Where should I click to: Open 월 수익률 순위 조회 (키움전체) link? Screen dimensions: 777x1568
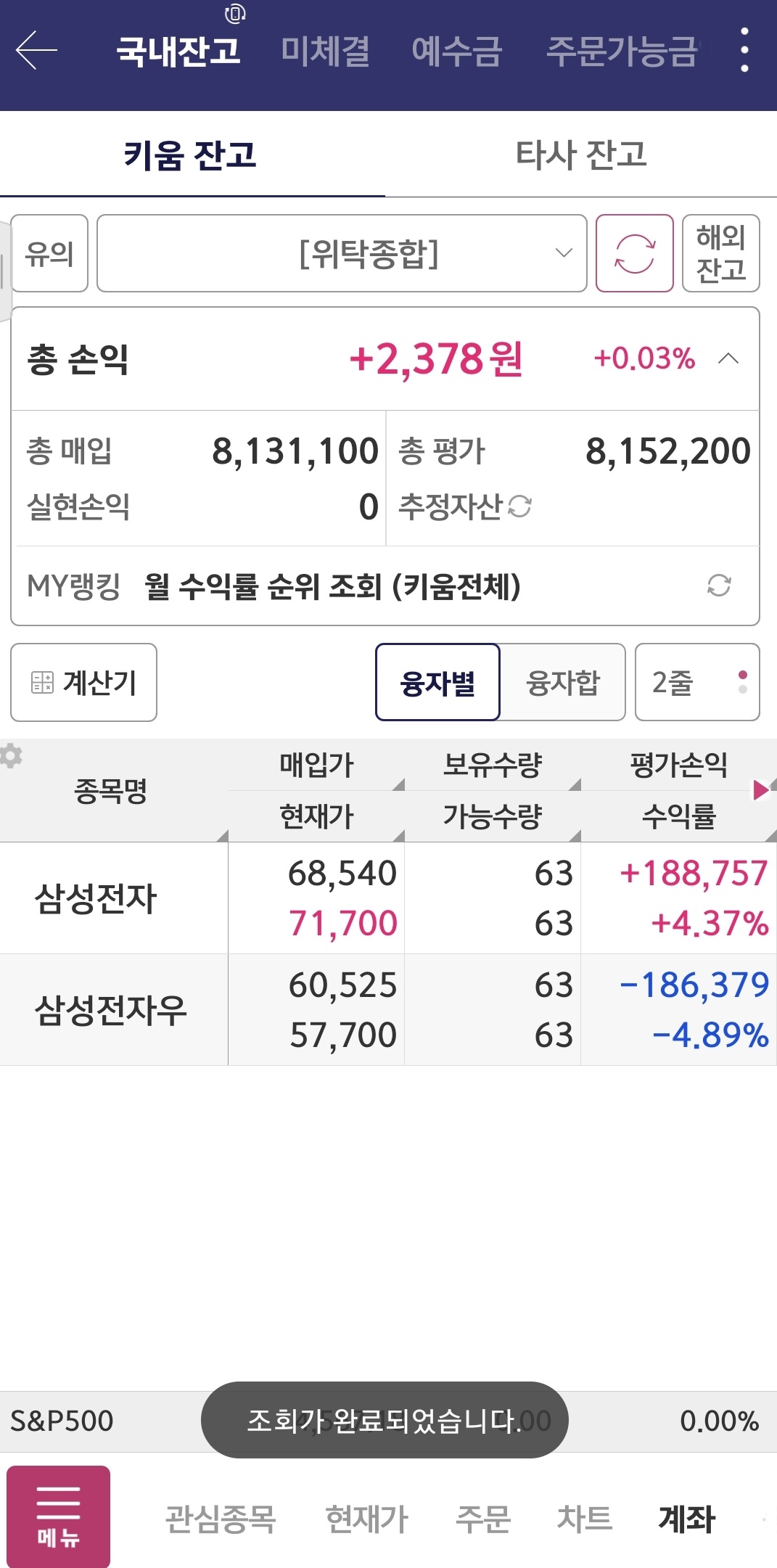[332, 586]
